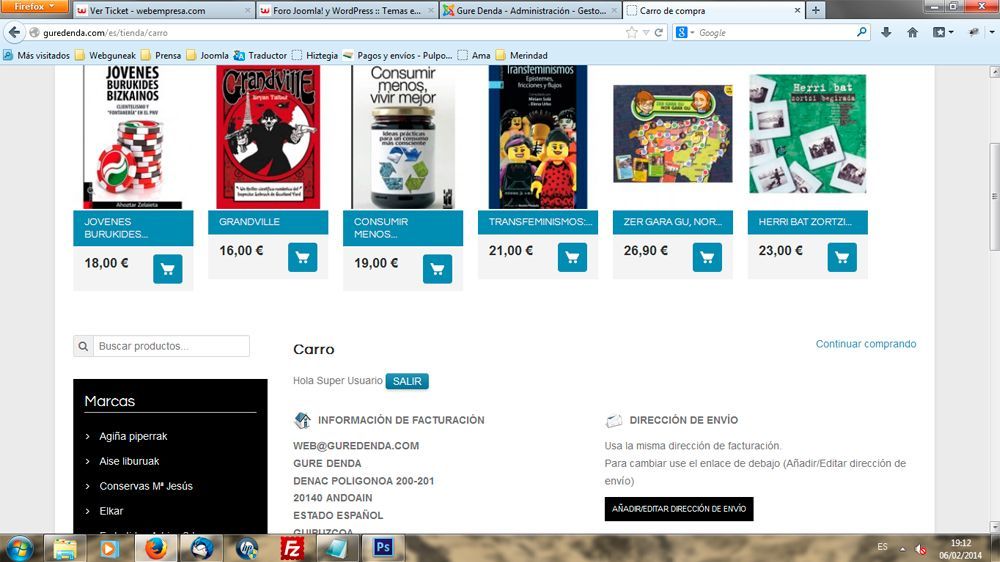Focus the Buscar productos search field
The height and width of the screenshot is (562, 1000).
click(171, 346)
